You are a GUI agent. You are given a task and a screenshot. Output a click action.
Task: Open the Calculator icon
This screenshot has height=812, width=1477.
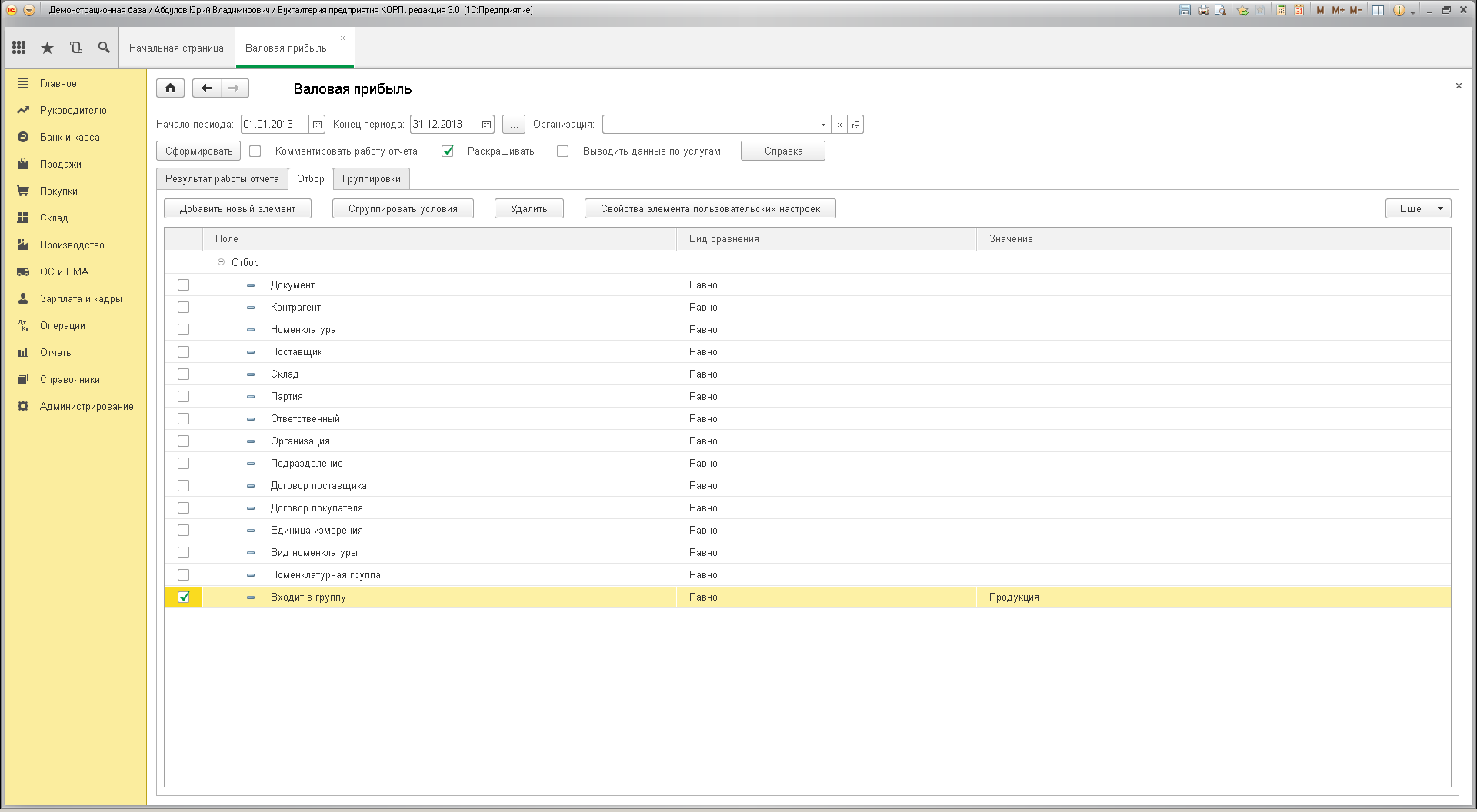[x=1281, y=10]
